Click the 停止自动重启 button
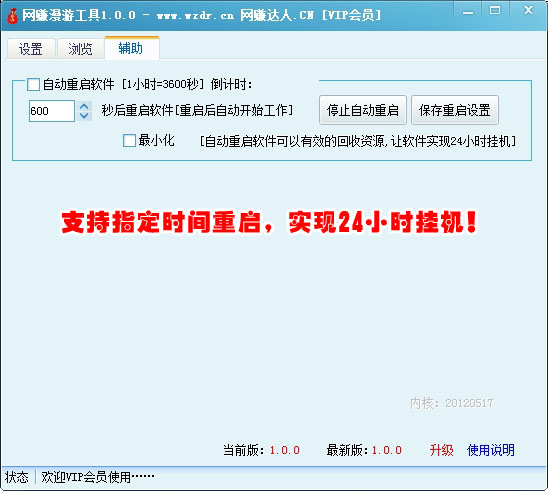 [363, 110]
